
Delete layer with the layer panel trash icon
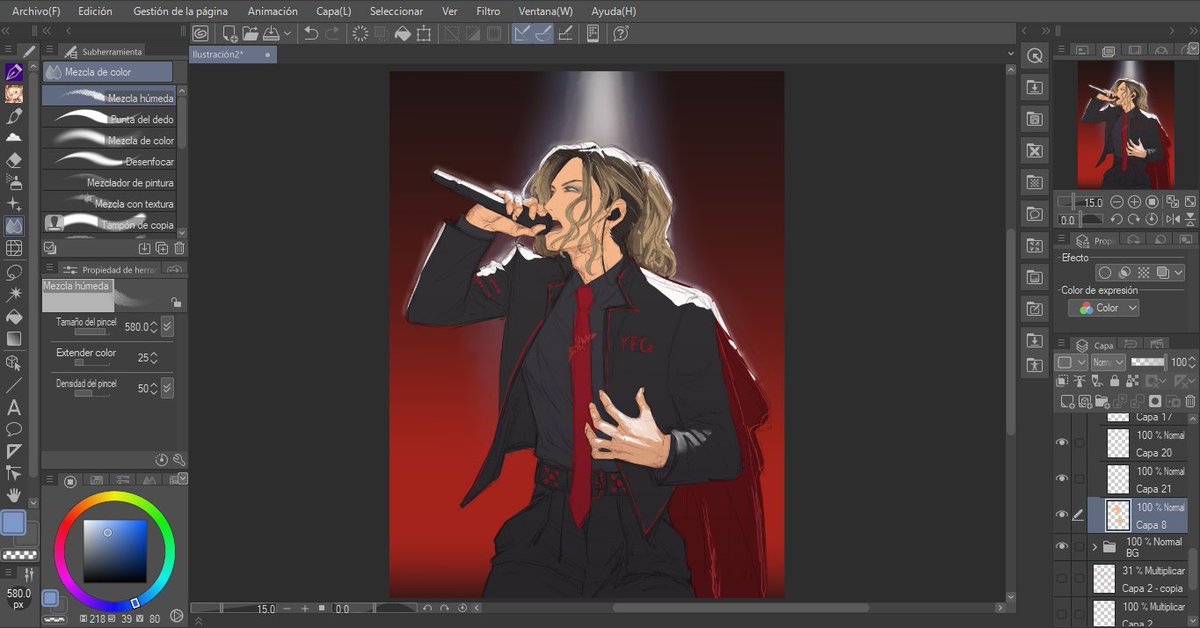(1190, 401)
